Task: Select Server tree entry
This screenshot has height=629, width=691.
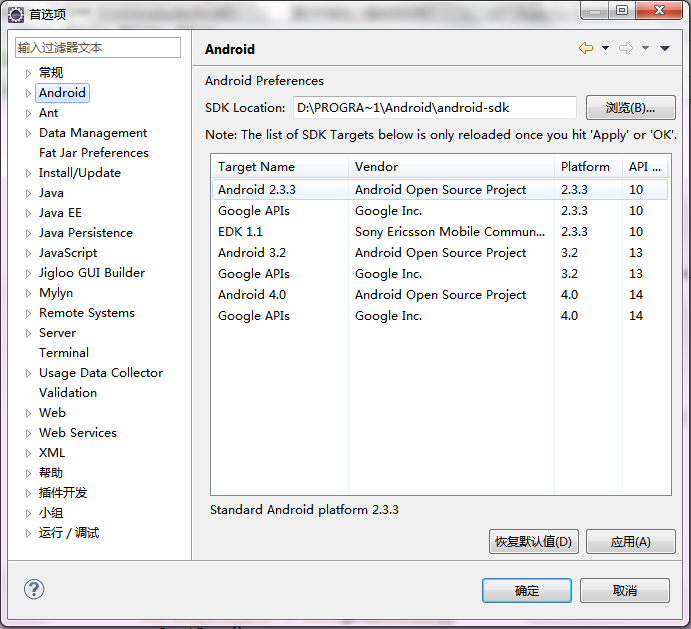Action: pos(57,333)
